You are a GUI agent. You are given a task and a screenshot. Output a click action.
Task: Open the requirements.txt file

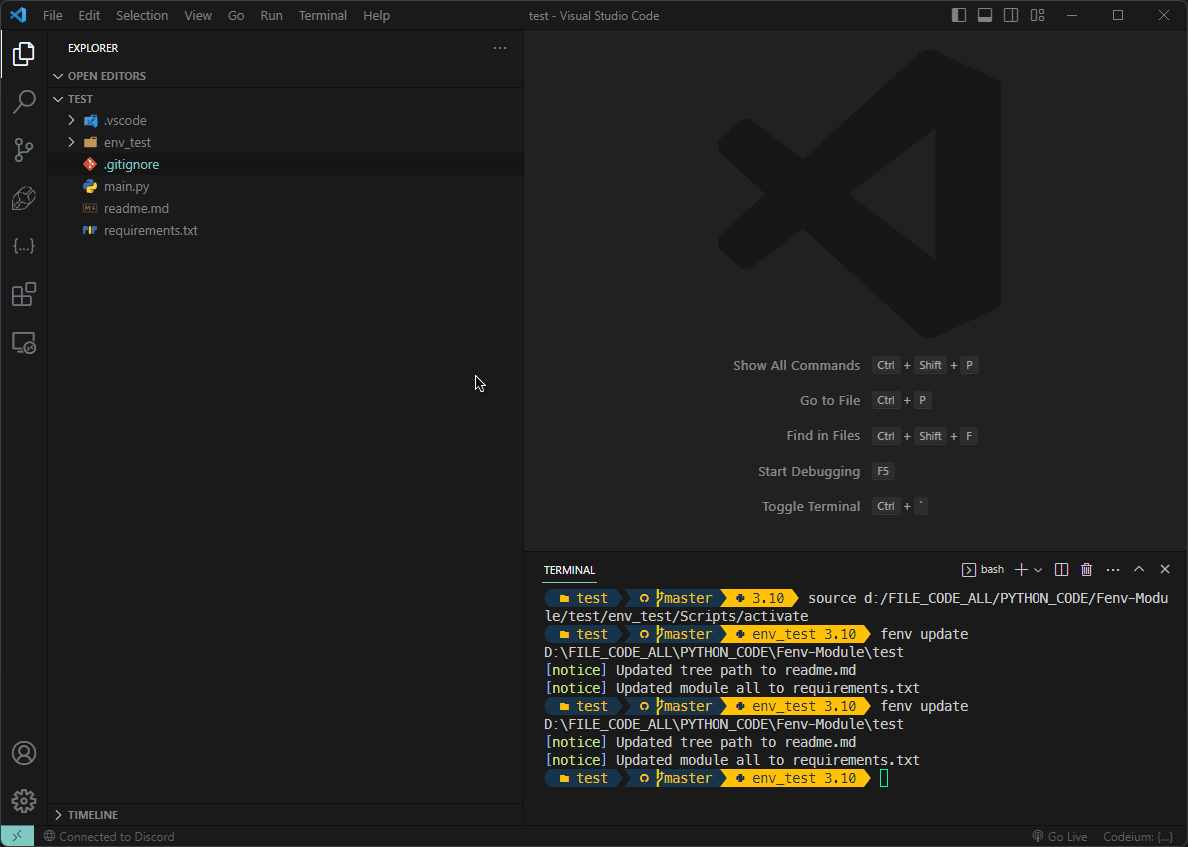point(286,230)
